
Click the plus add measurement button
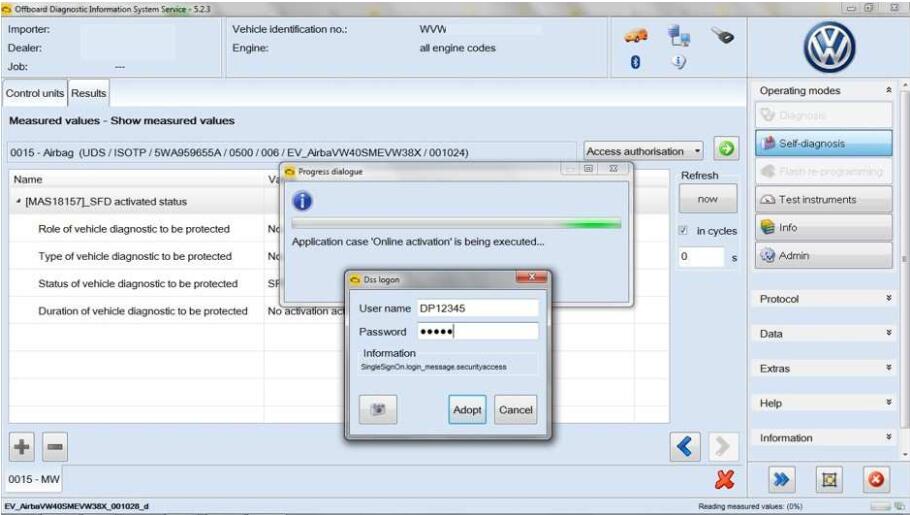(x=22, y=446)
